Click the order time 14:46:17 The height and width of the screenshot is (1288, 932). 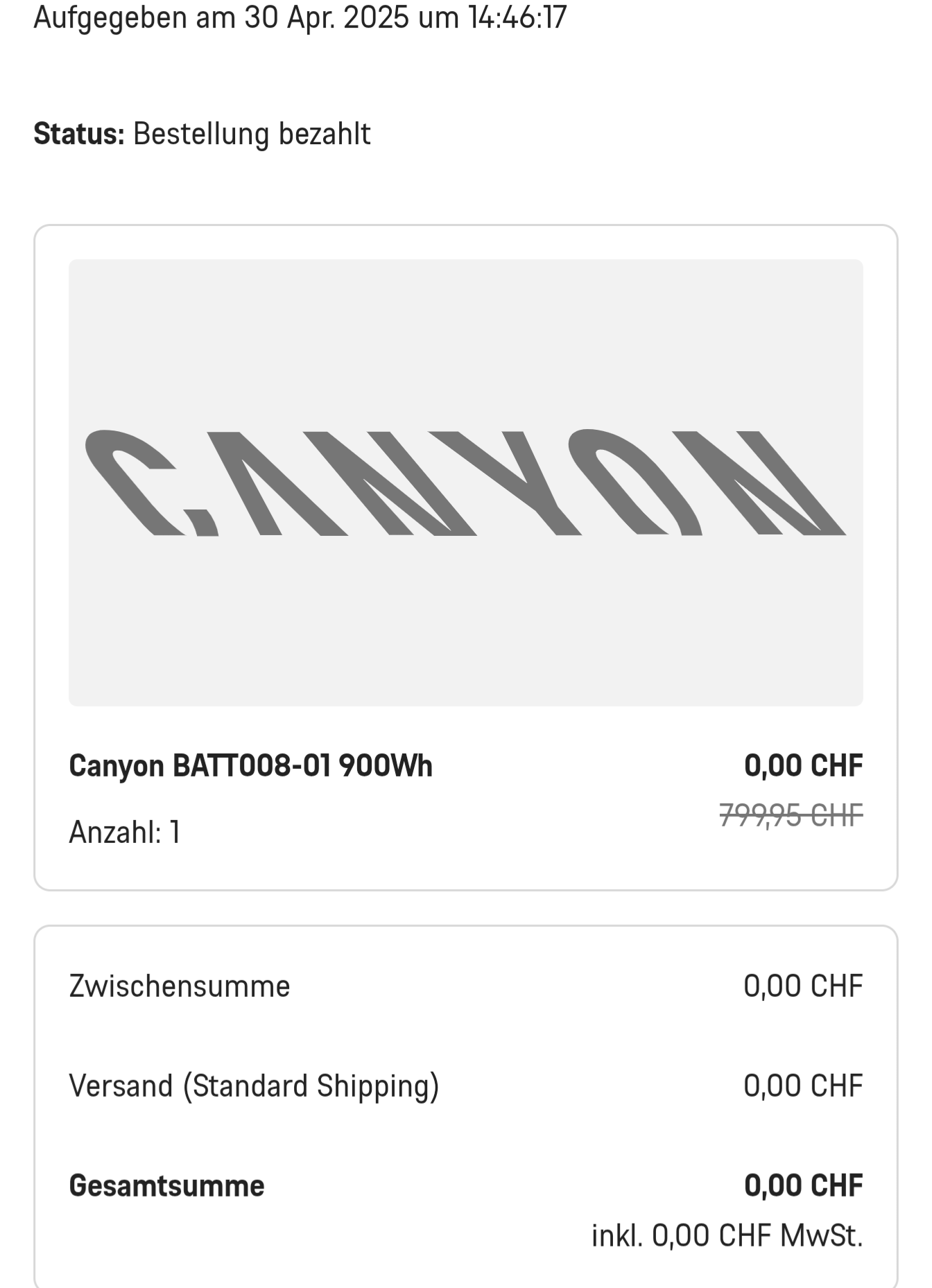click(517, 17)
